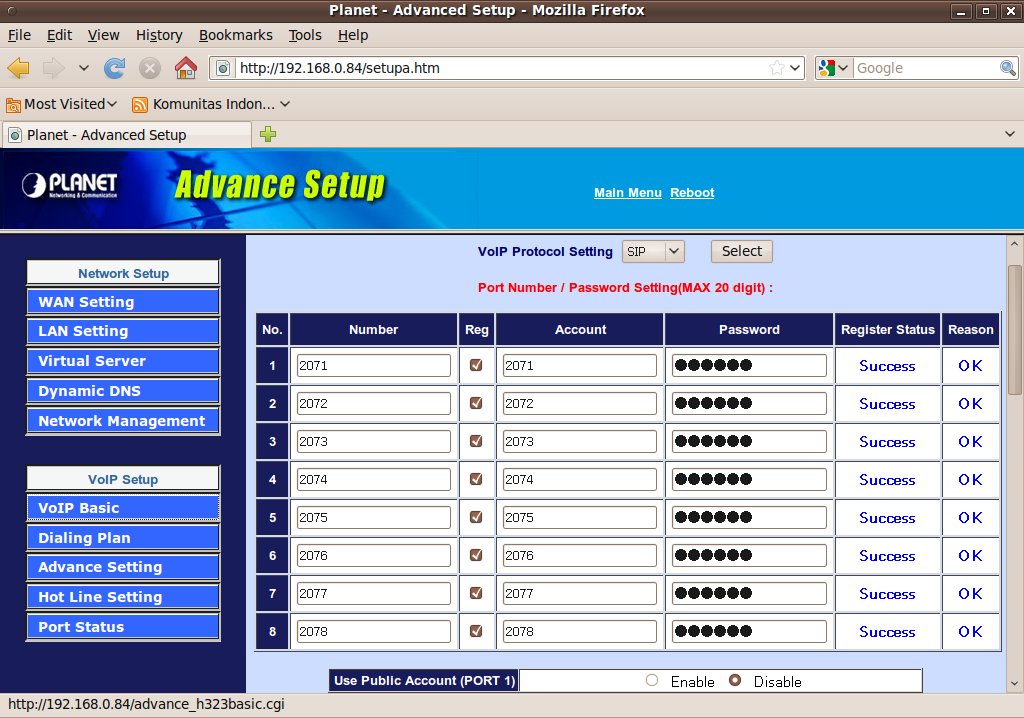1024x718 pixels.
Task: Open the Tools menu
Action: tap(305, 35)
